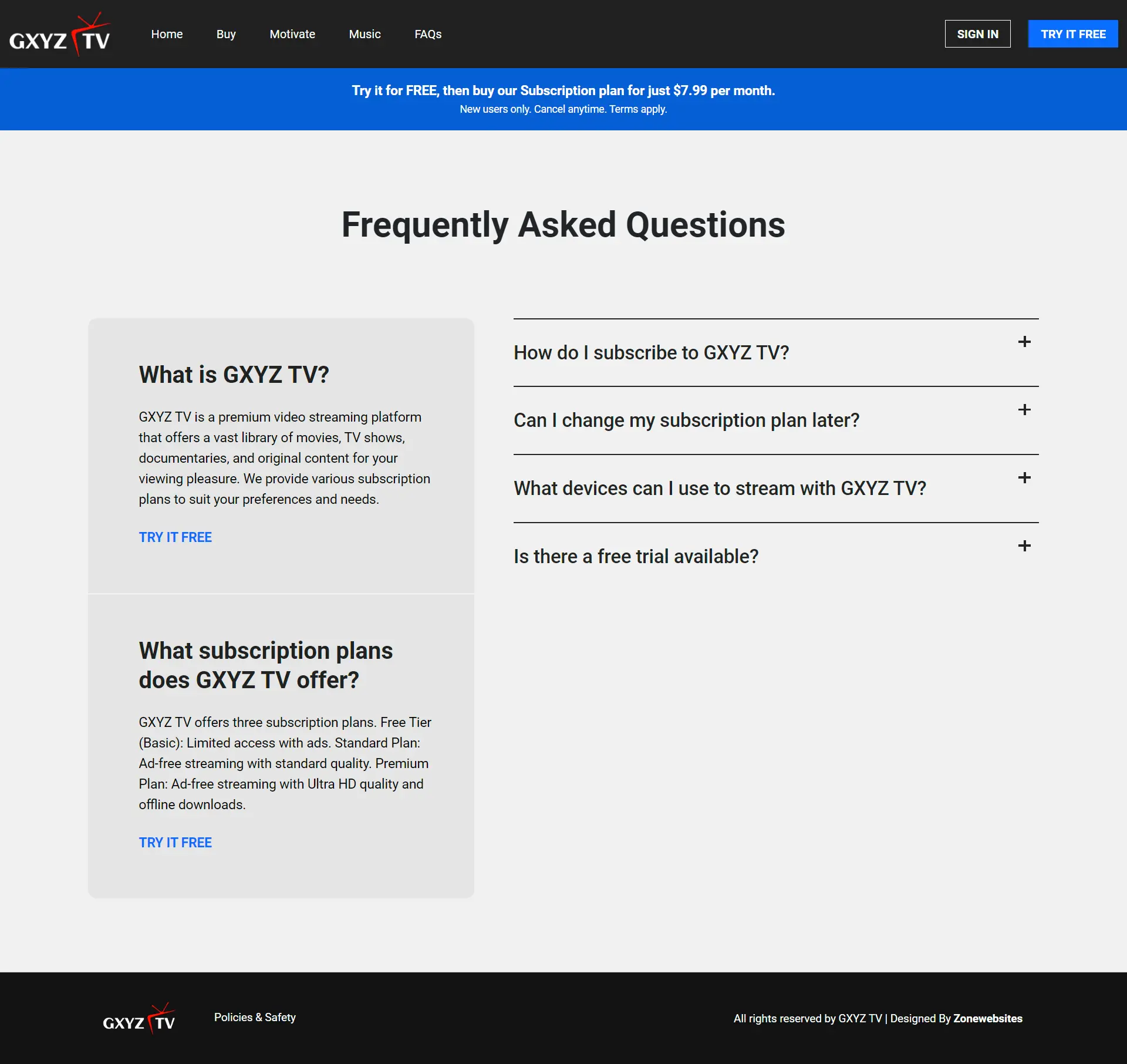Click TRY IT FREE under subscription plans card
Image resolution: width=1127 pixels, height=1064 pixels.
[x=175, y=843]
